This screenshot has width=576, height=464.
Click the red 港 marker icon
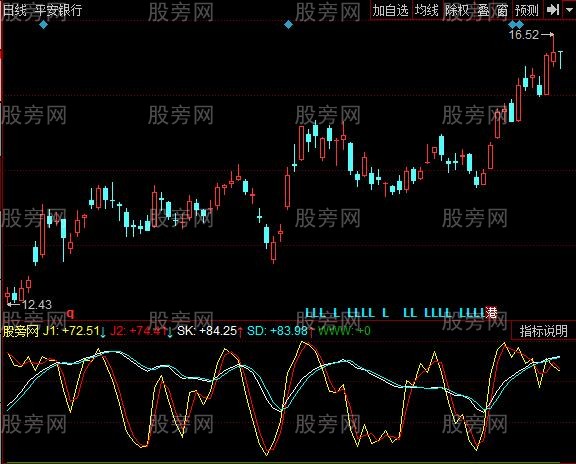[491, 313]
